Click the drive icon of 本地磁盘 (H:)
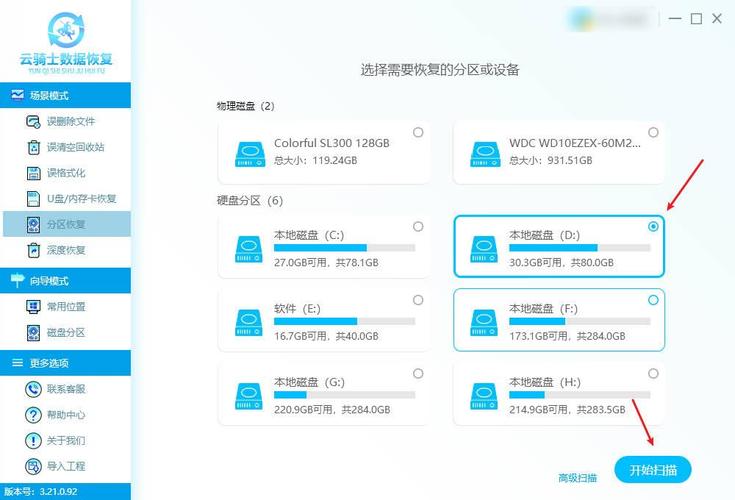 pos(484,396)
